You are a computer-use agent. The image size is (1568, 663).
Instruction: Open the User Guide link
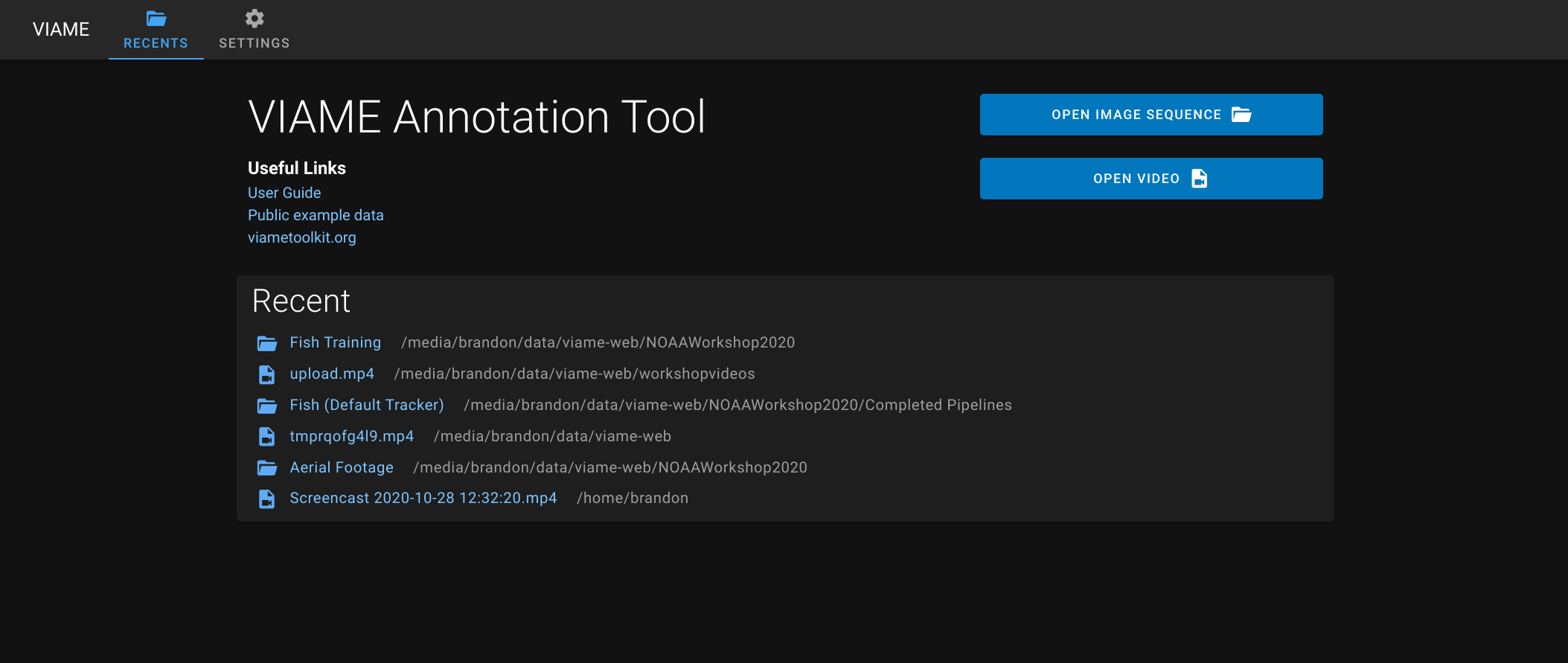(284, 193)
